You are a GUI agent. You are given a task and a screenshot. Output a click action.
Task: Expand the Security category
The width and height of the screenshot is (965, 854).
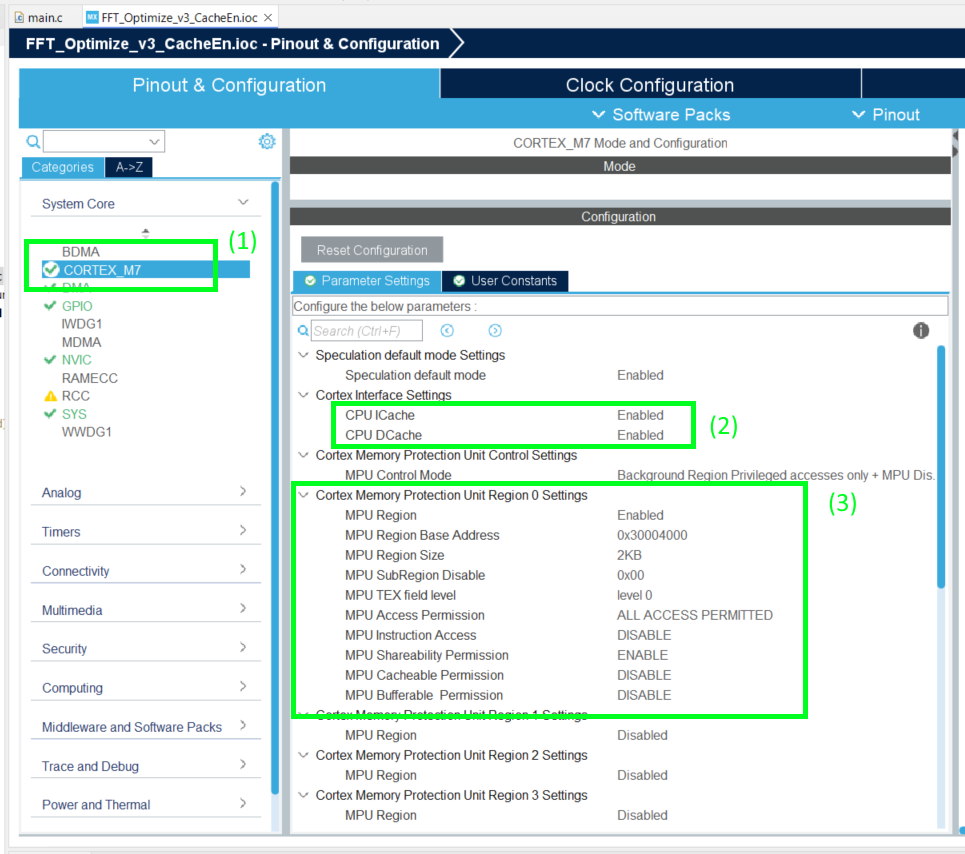pyautogui.click(x=243, y=647)
